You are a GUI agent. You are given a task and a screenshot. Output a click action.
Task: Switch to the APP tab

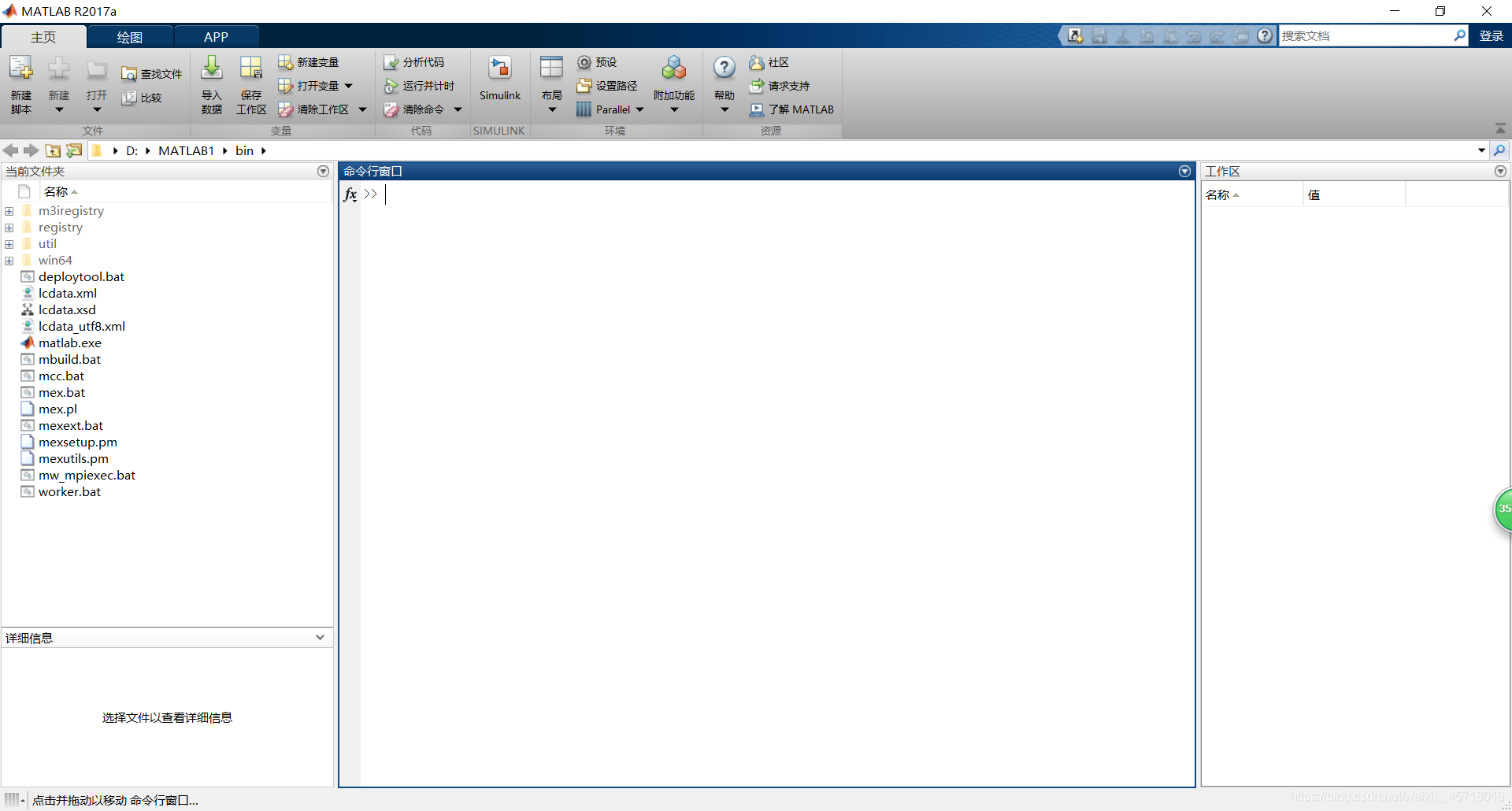pyautogui.click(x=216, y=37)
